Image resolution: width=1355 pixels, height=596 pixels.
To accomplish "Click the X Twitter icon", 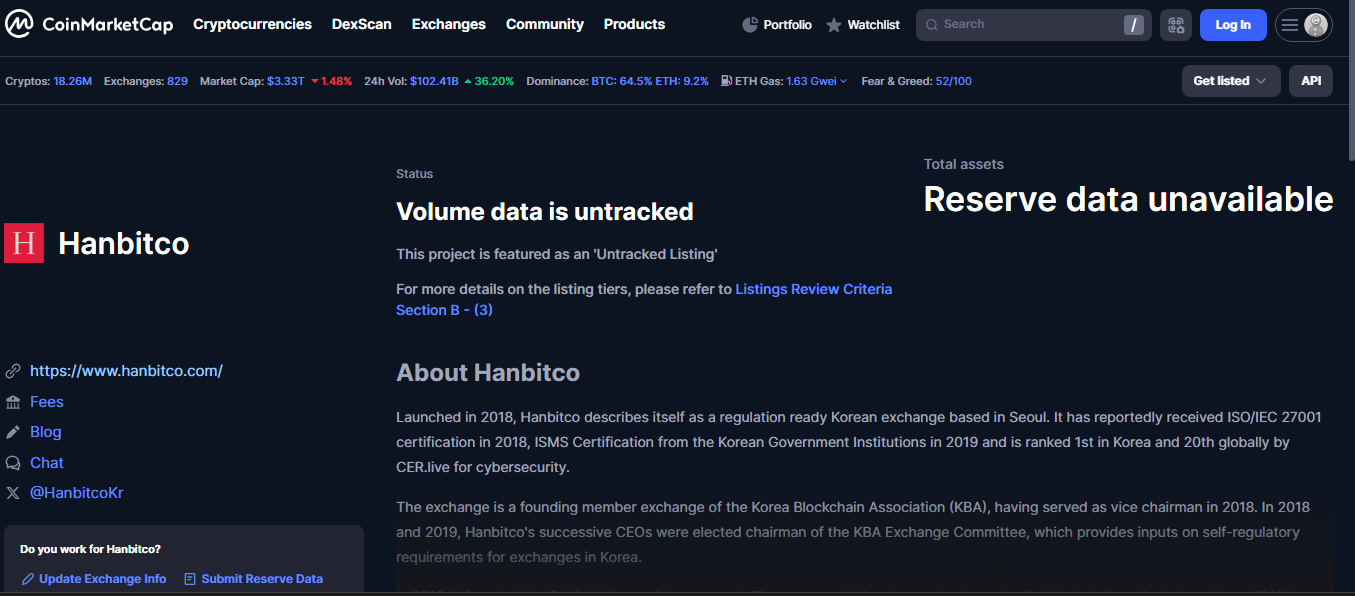I will pyautogui.click(x=13, y=493).
